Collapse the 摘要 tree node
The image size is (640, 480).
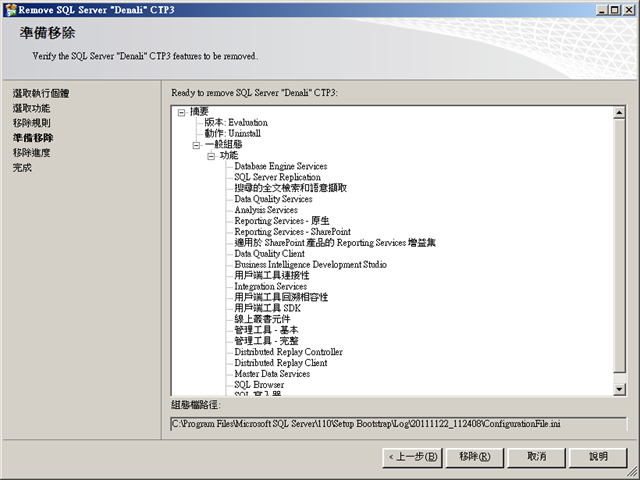pyautogui.click(x=182, y=112)
